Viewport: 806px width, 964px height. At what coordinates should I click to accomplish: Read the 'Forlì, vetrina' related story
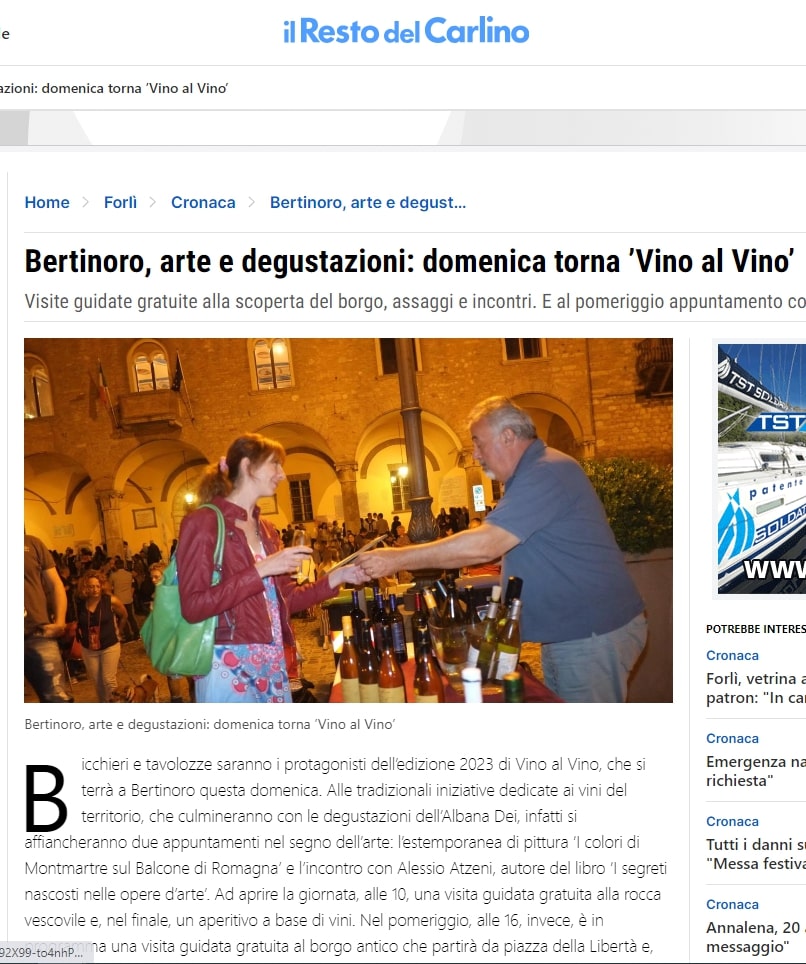pyautogui.click(x=756, y=688)
